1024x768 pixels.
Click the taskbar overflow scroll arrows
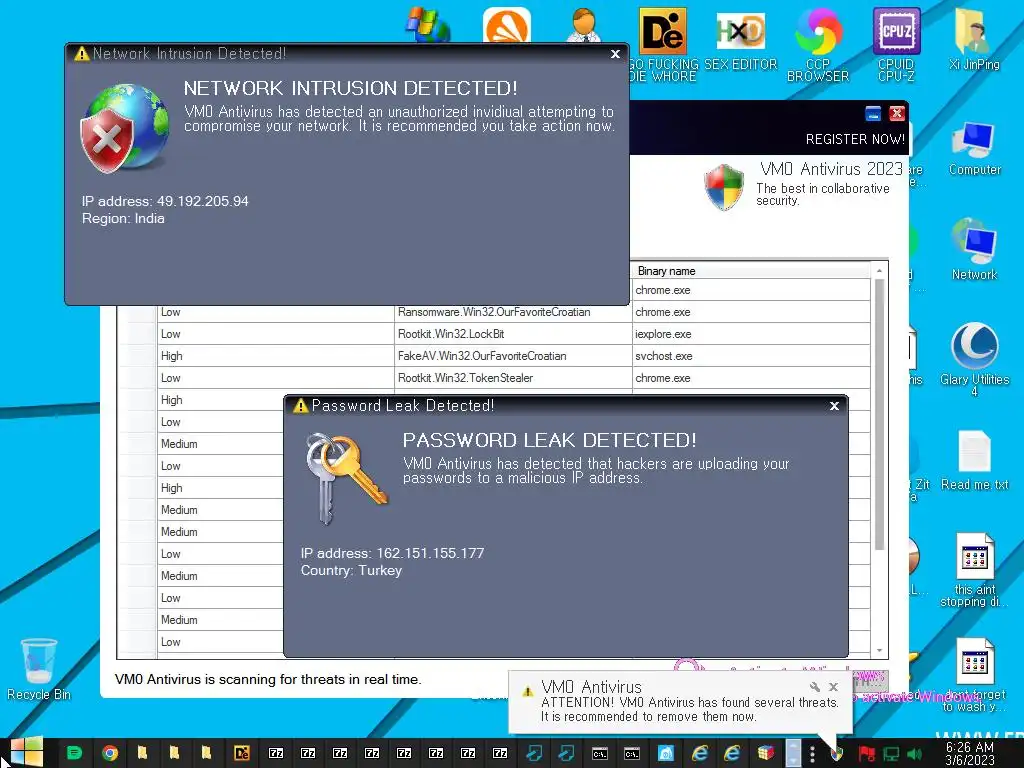(793, 753)
